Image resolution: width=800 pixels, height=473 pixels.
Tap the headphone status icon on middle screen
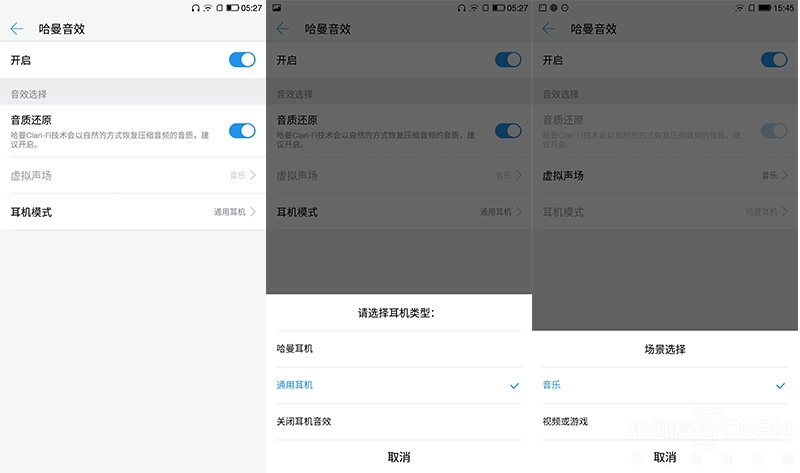(x=461, y=8)
